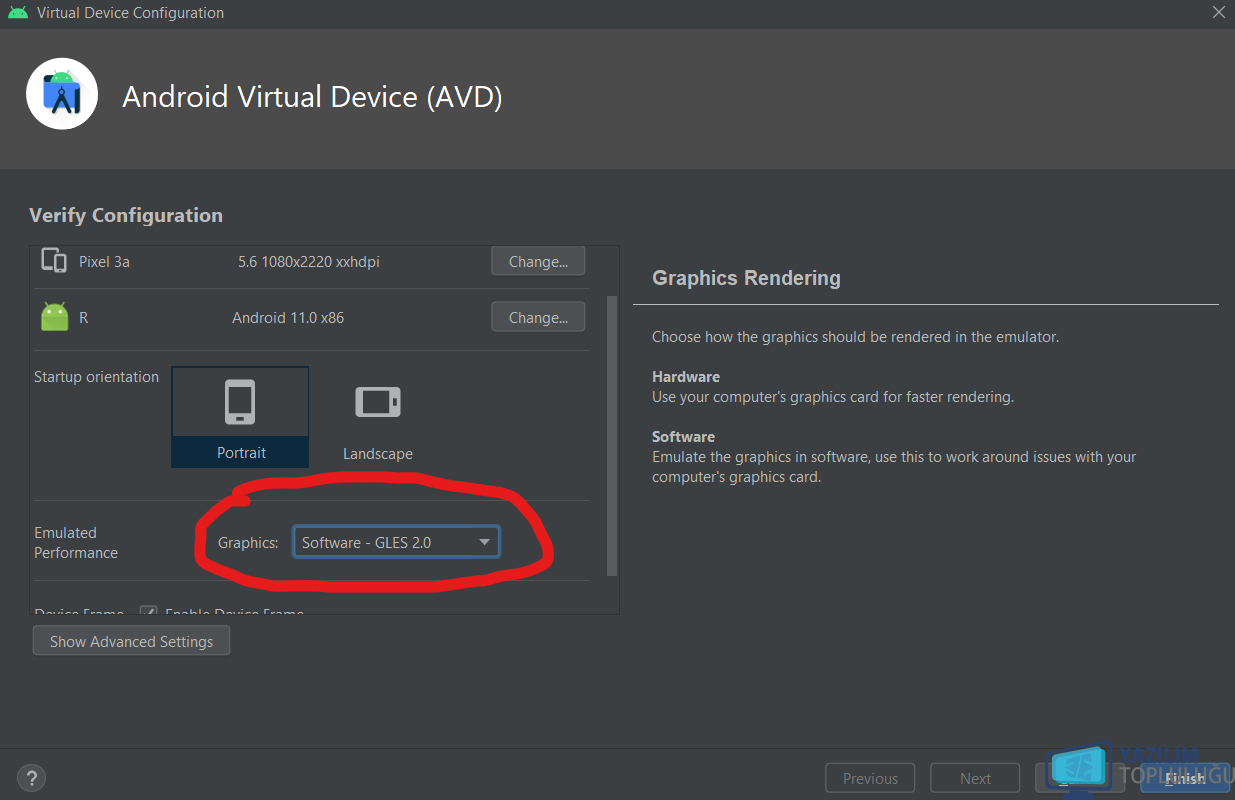Click the Previous button

click(x=870, y=778)
